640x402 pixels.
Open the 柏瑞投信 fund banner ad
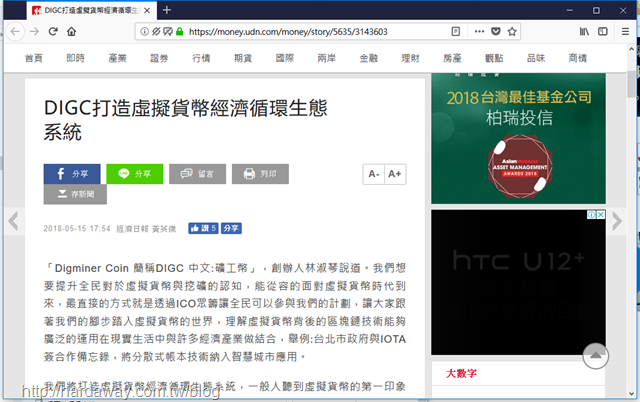coord(518,138)
